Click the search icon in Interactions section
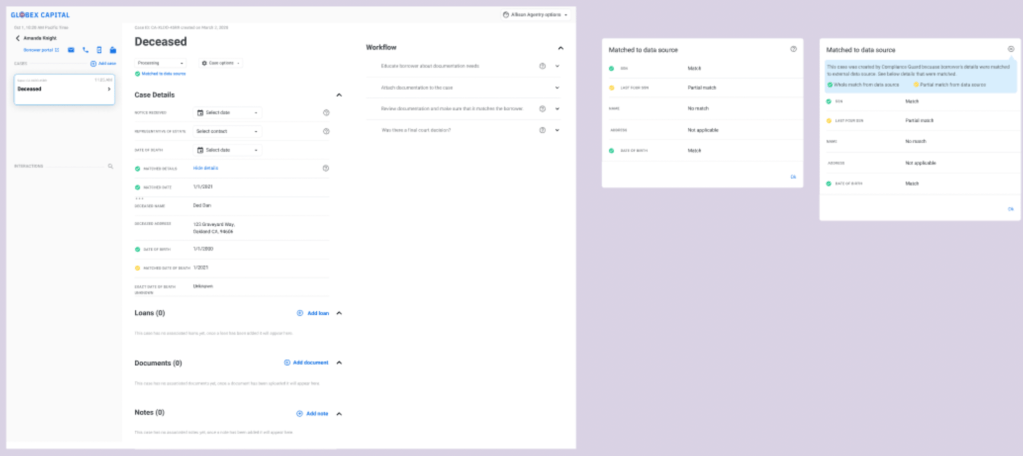 tap(111, 166)
